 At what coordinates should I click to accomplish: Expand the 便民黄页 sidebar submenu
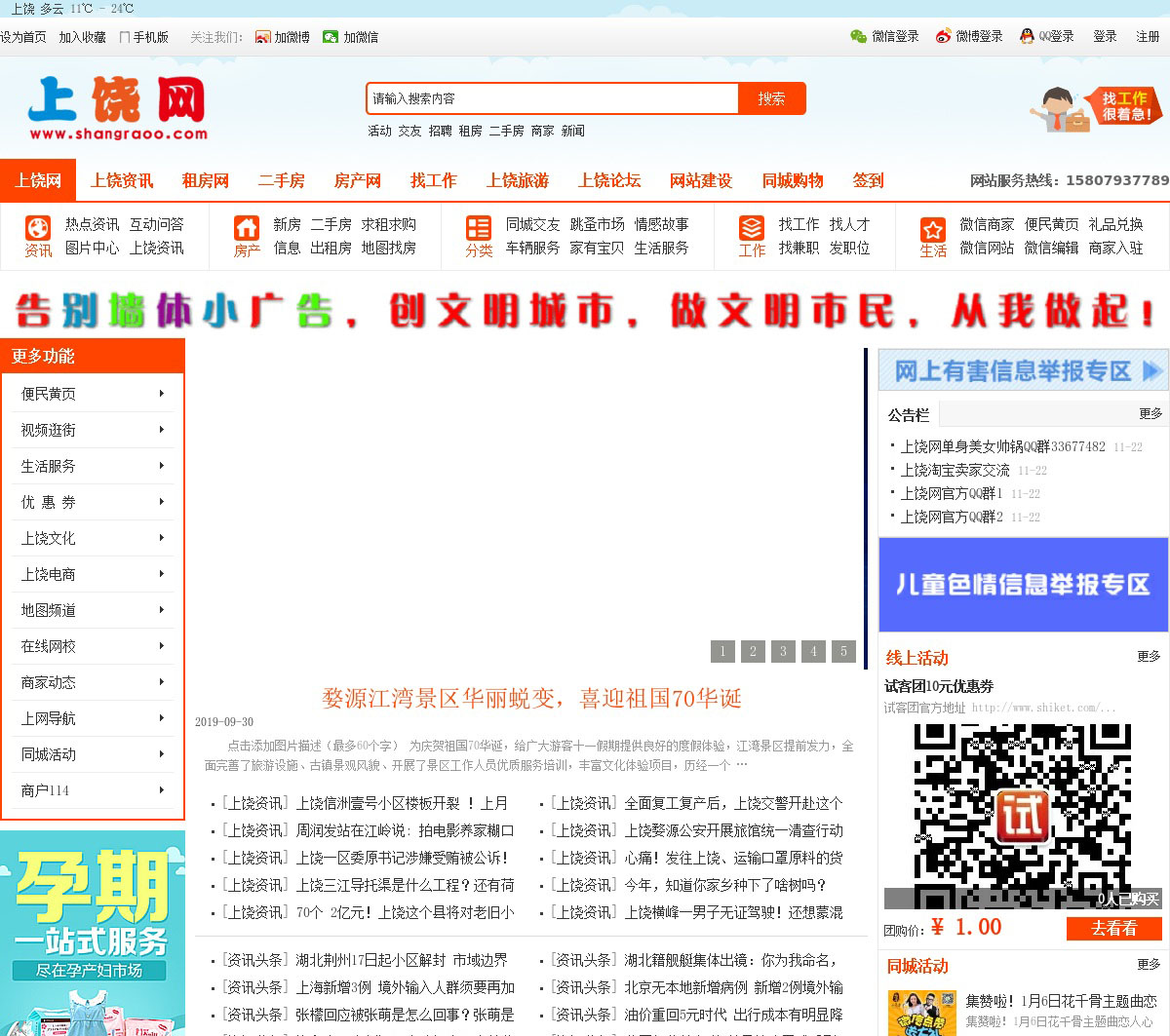[161, 394]
